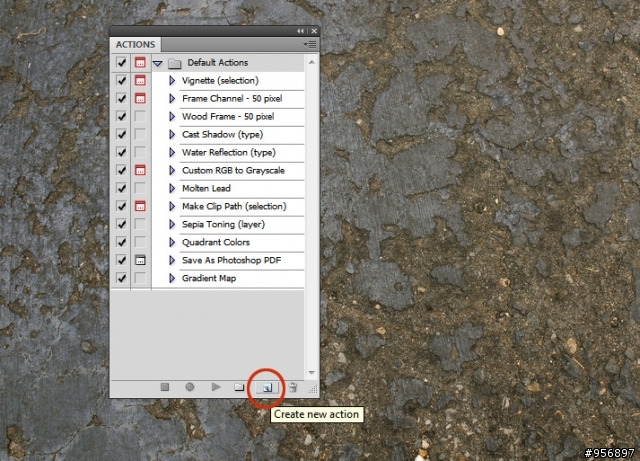The width and height of the screenshot is (640, 461).
Task: Click the Stop playing/recording square button
Action: click(165, 387)
